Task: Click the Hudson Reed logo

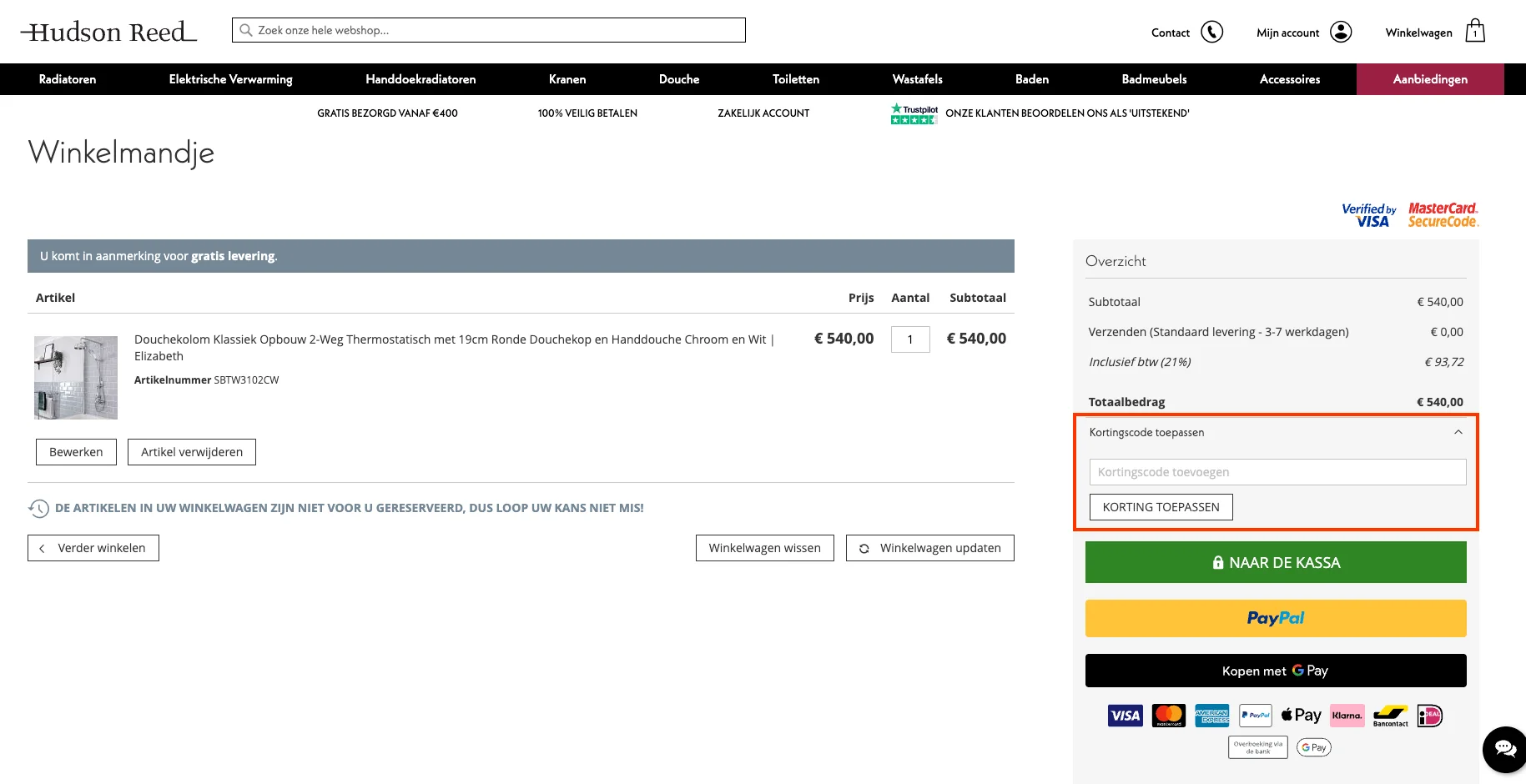Action: pos(108,32)
